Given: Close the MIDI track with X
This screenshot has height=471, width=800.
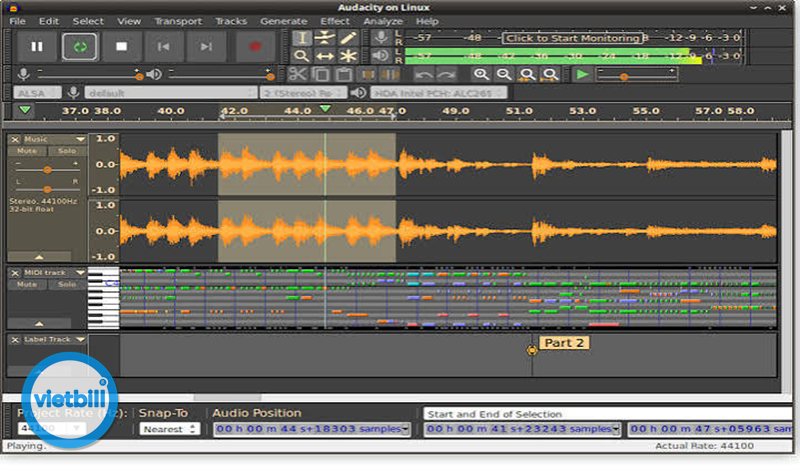Looking at the screenshot, I should coord(15,273).
